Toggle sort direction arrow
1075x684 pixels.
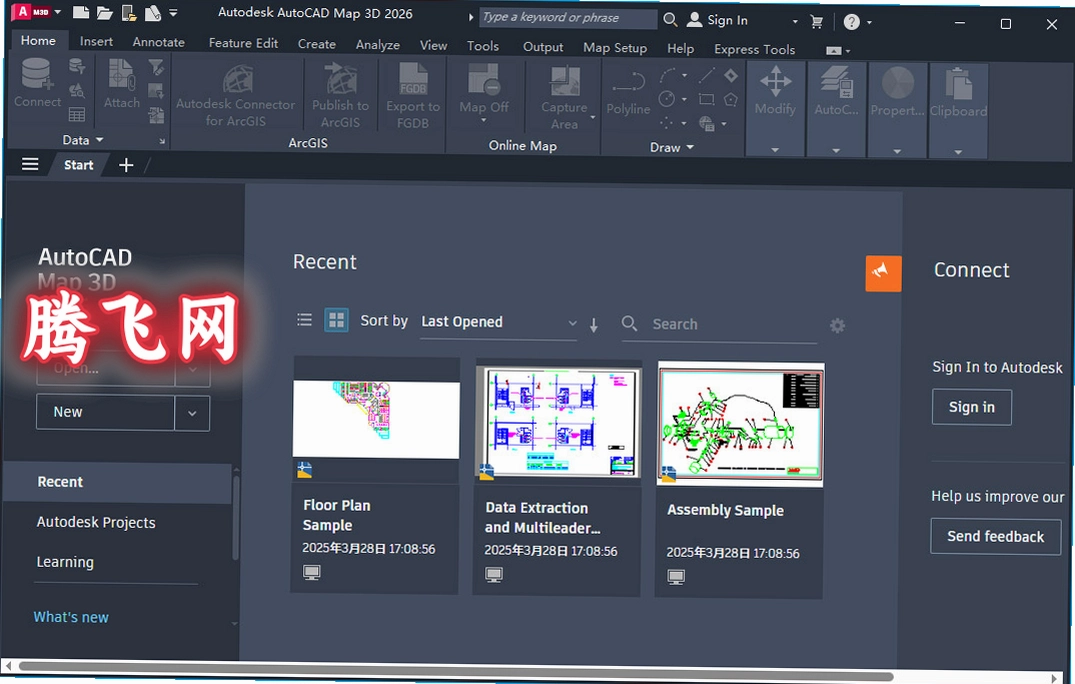(x=594, y=325)
